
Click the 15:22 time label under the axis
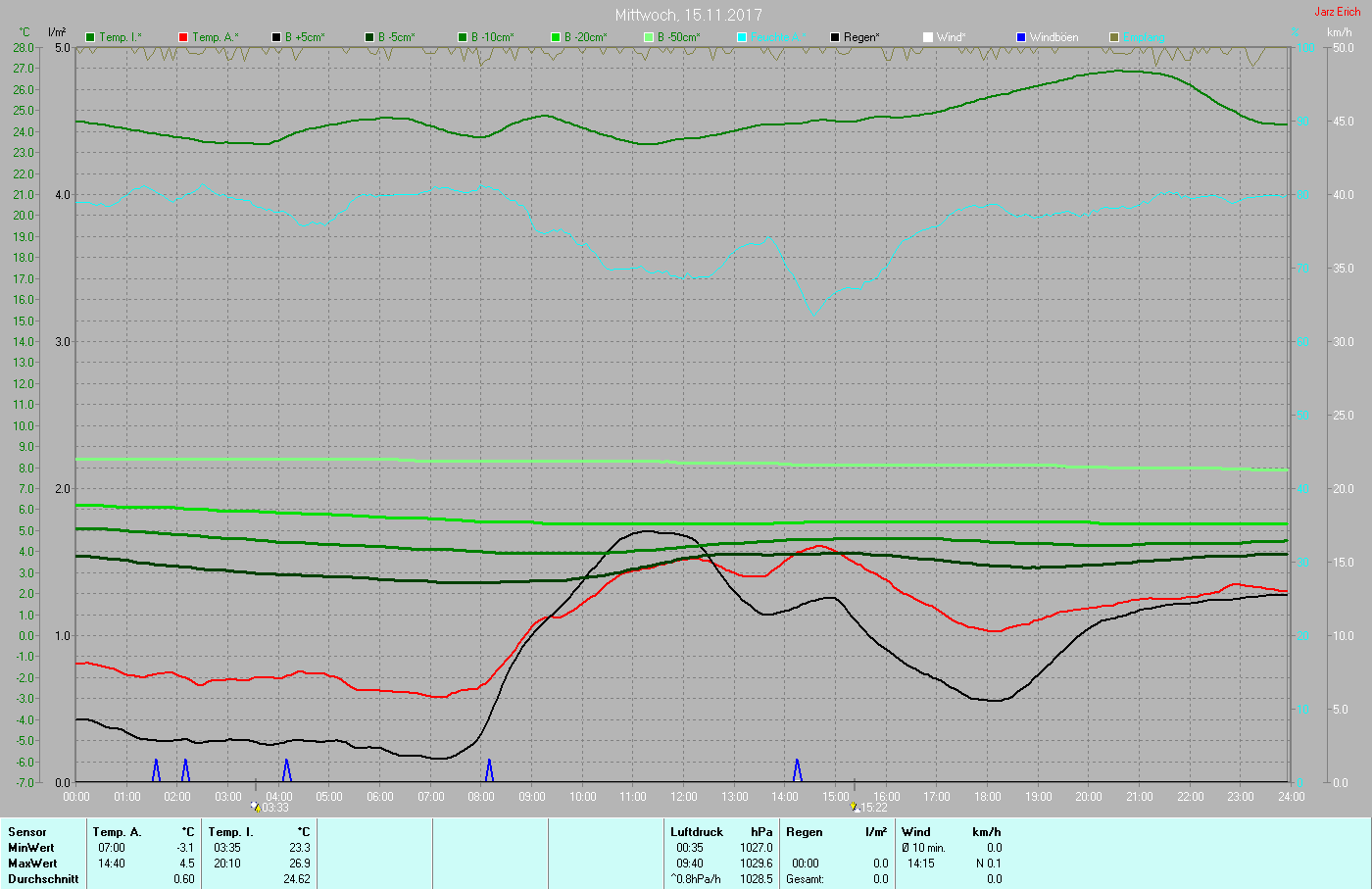[x=874, y=808]
